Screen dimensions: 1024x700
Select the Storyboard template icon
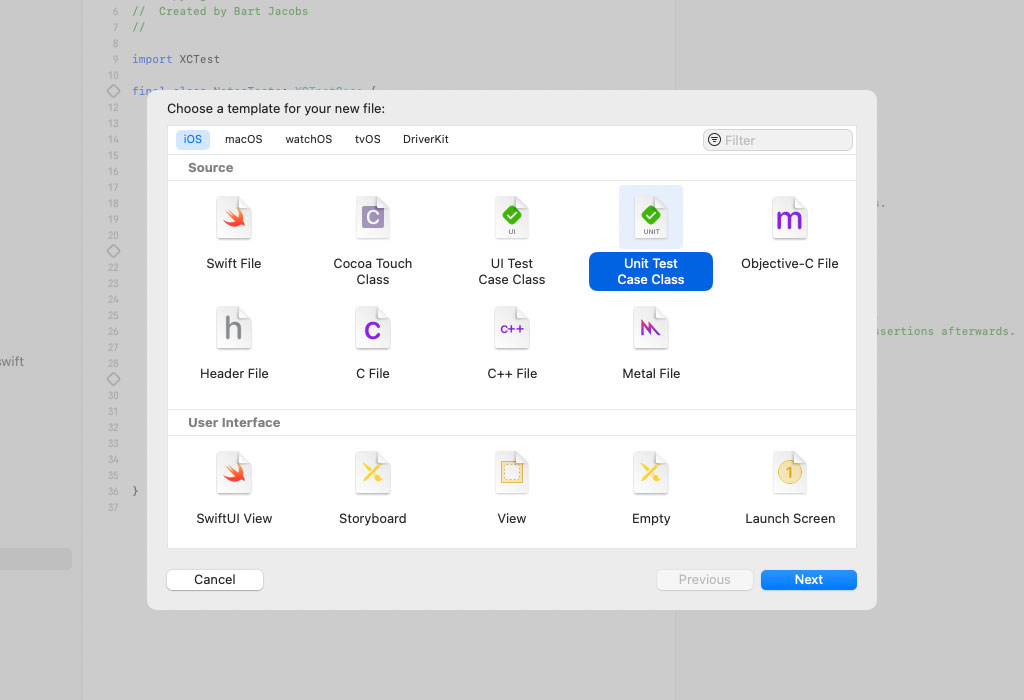[x=372, y=473]
